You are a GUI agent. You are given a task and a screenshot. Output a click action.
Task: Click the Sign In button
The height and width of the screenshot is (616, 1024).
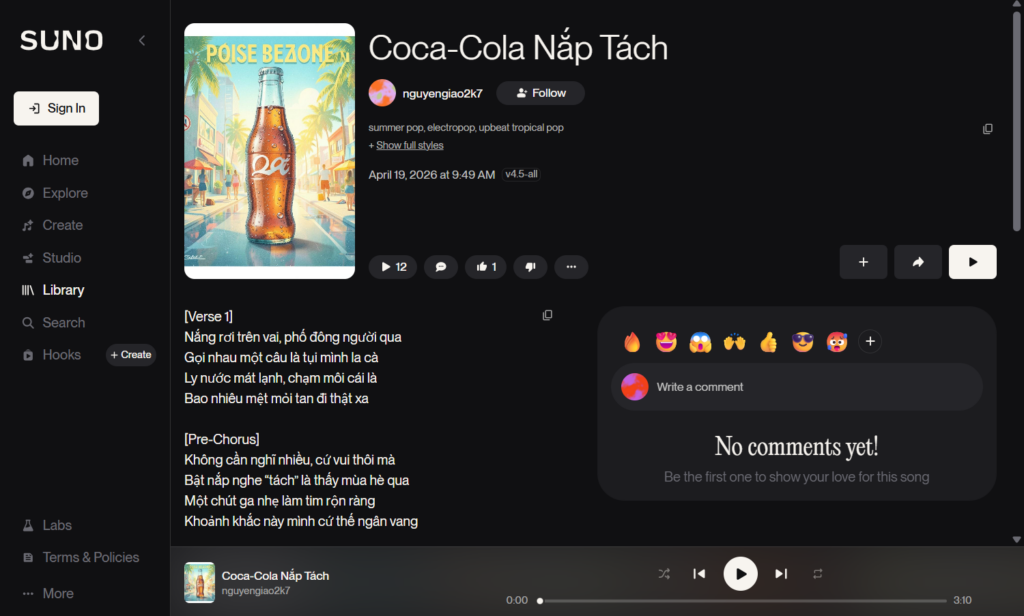coord(56,108)
